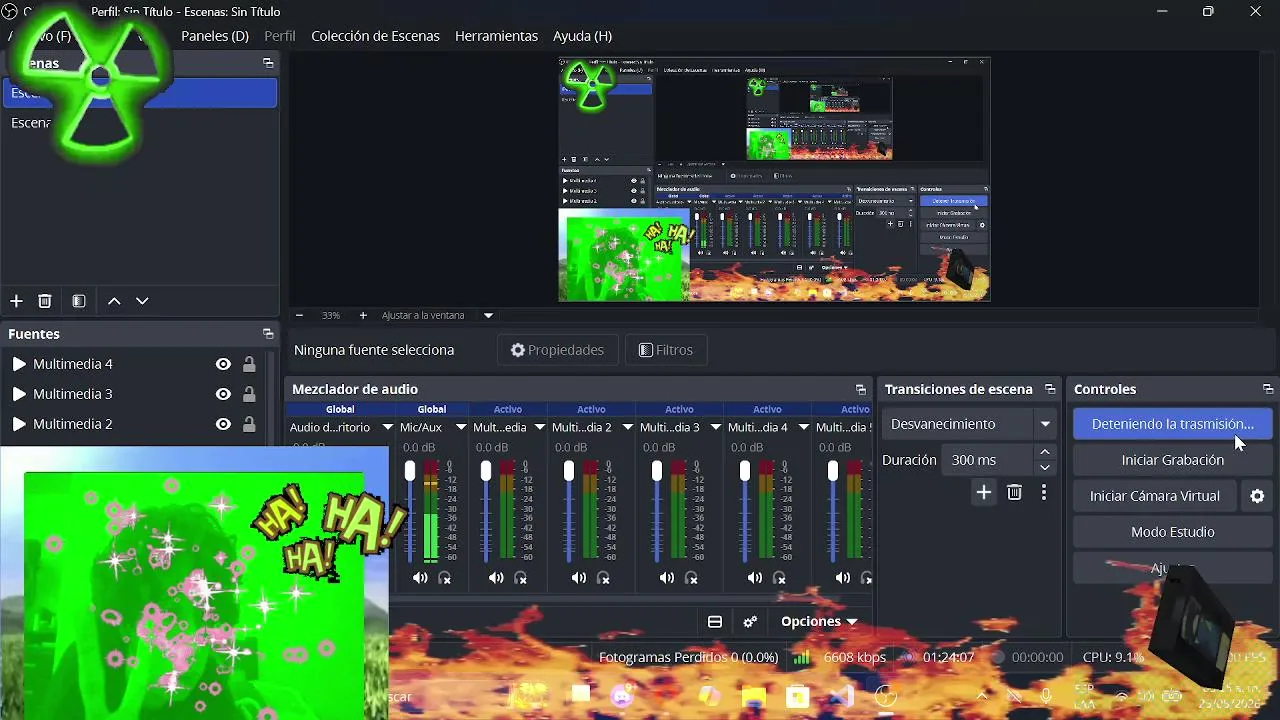Mute the Multi...dia 2 audio channel
1280x720 pixels.
tap(579, 578)
